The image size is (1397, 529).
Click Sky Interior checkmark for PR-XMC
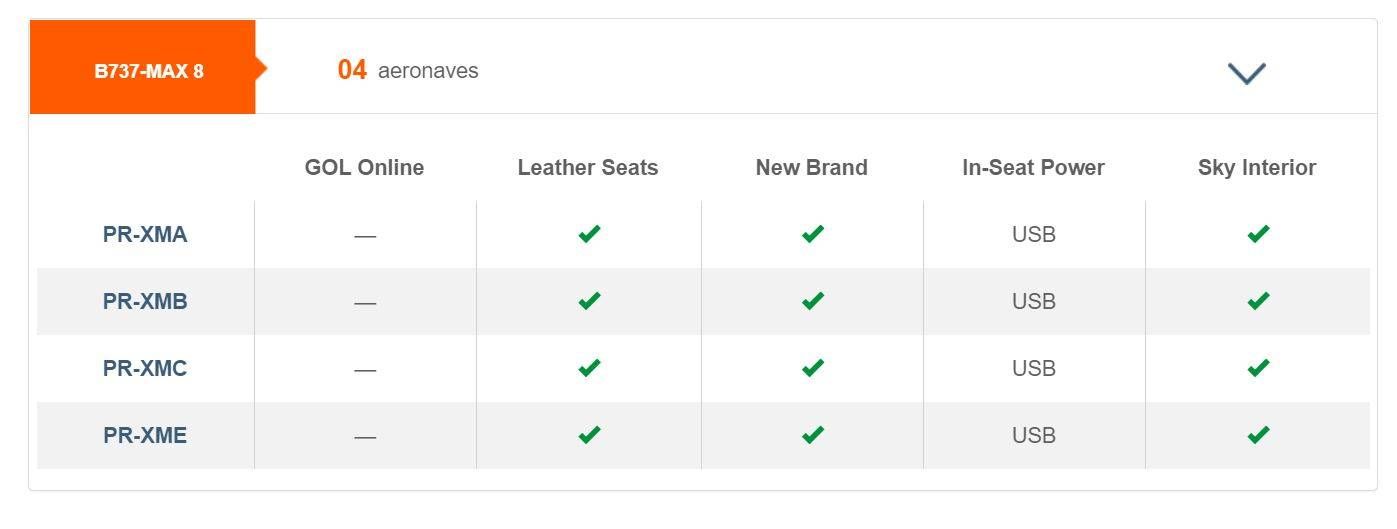point(1258,368)
